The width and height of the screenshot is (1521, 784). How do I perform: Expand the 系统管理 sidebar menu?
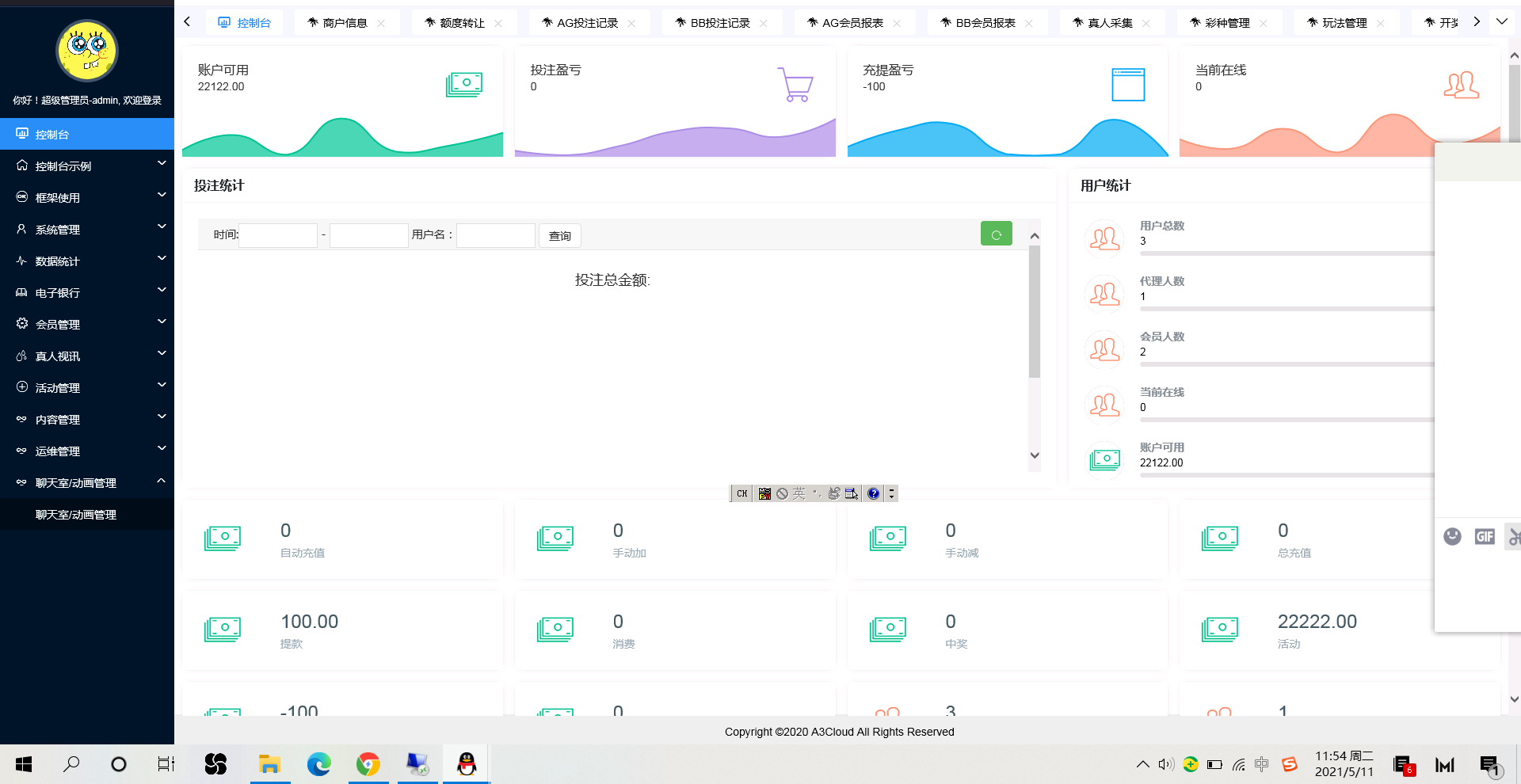coord(87,230)
